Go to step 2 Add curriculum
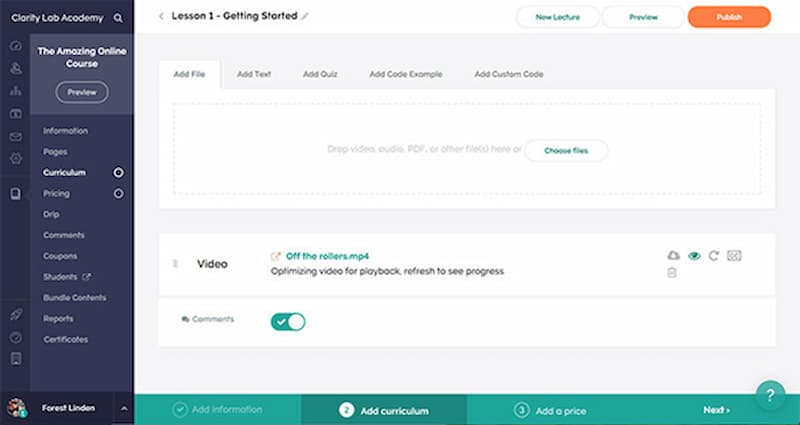The image size is (800, 425). click(384, 410)
